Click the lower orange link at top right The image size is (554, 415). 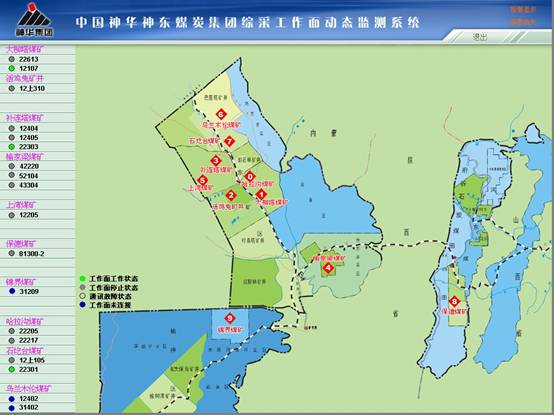pos(523,22)
